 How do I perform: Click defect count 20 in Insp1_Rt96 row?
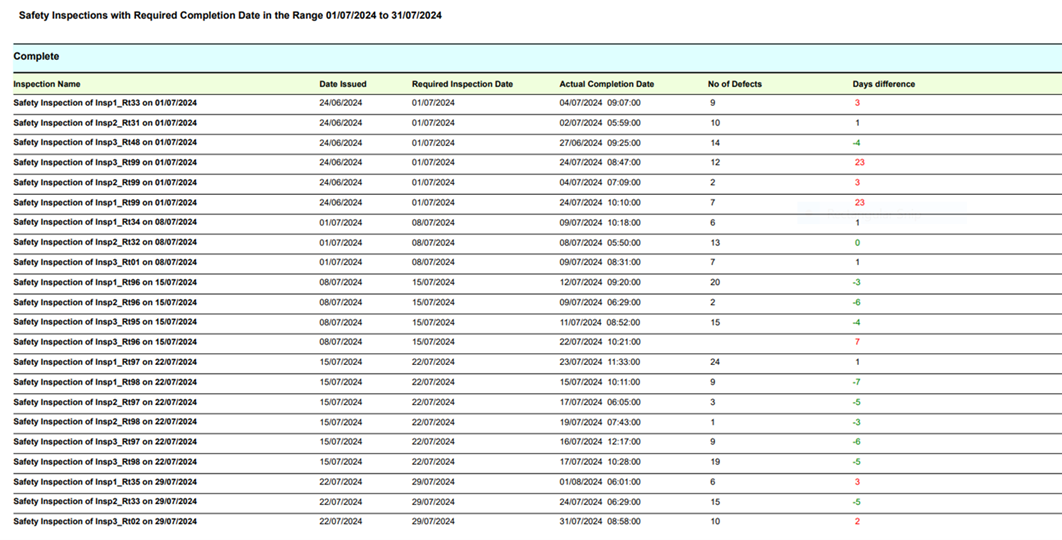point(715,282)
